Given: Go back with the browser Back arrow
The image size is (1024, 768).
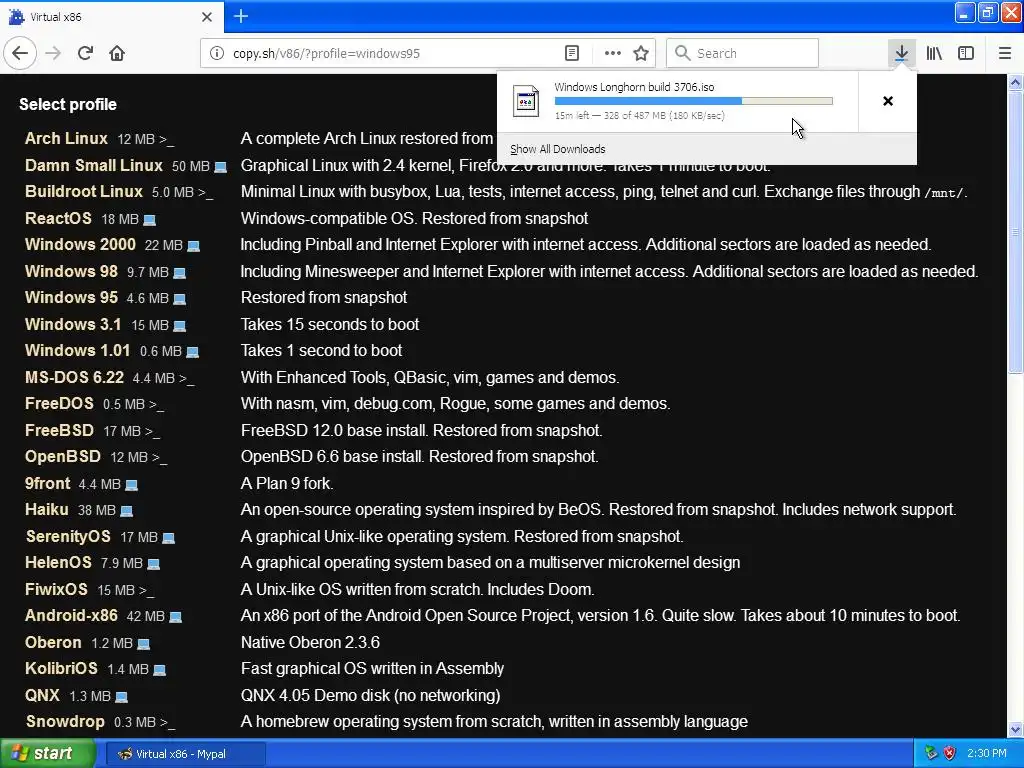Looking at the screenshot, I should pos(20,53).
